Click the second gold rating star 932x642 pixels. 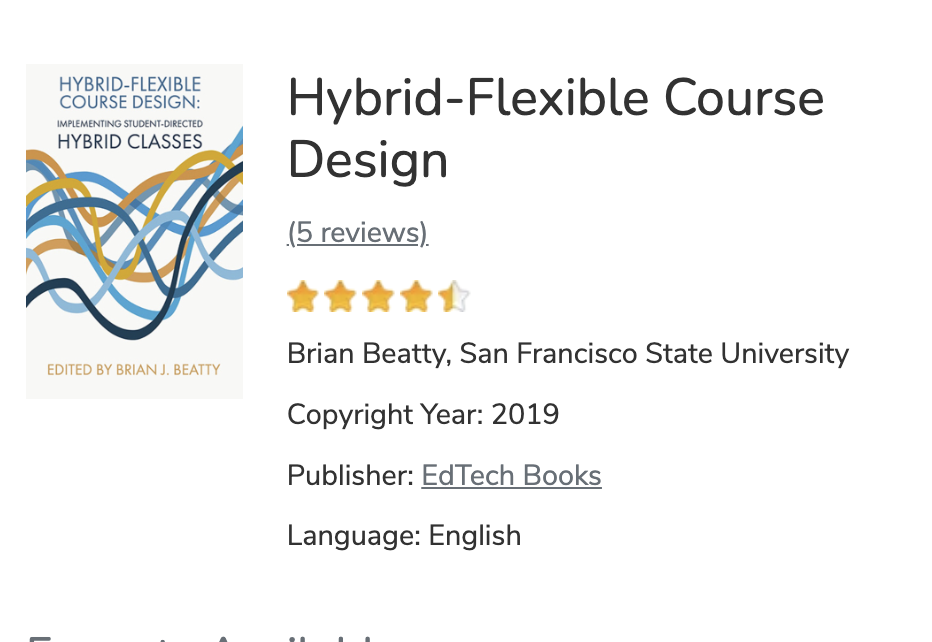pos(340,297)
